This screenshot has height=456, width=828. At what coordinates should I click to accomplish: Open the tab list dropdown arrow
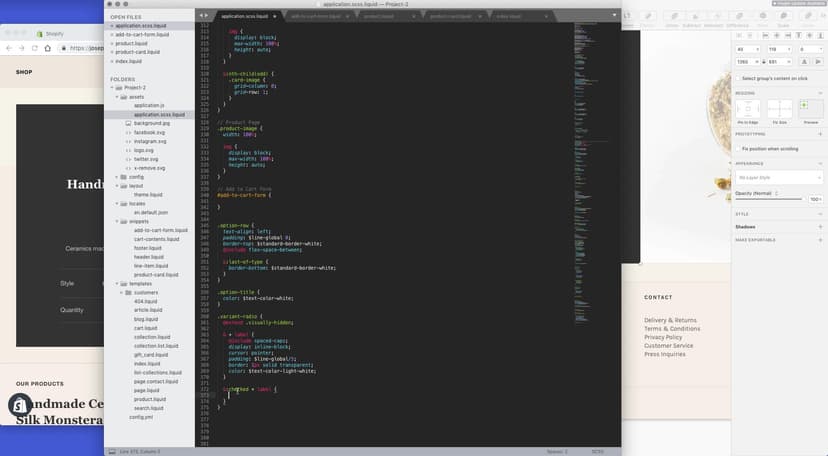(612, 16)
